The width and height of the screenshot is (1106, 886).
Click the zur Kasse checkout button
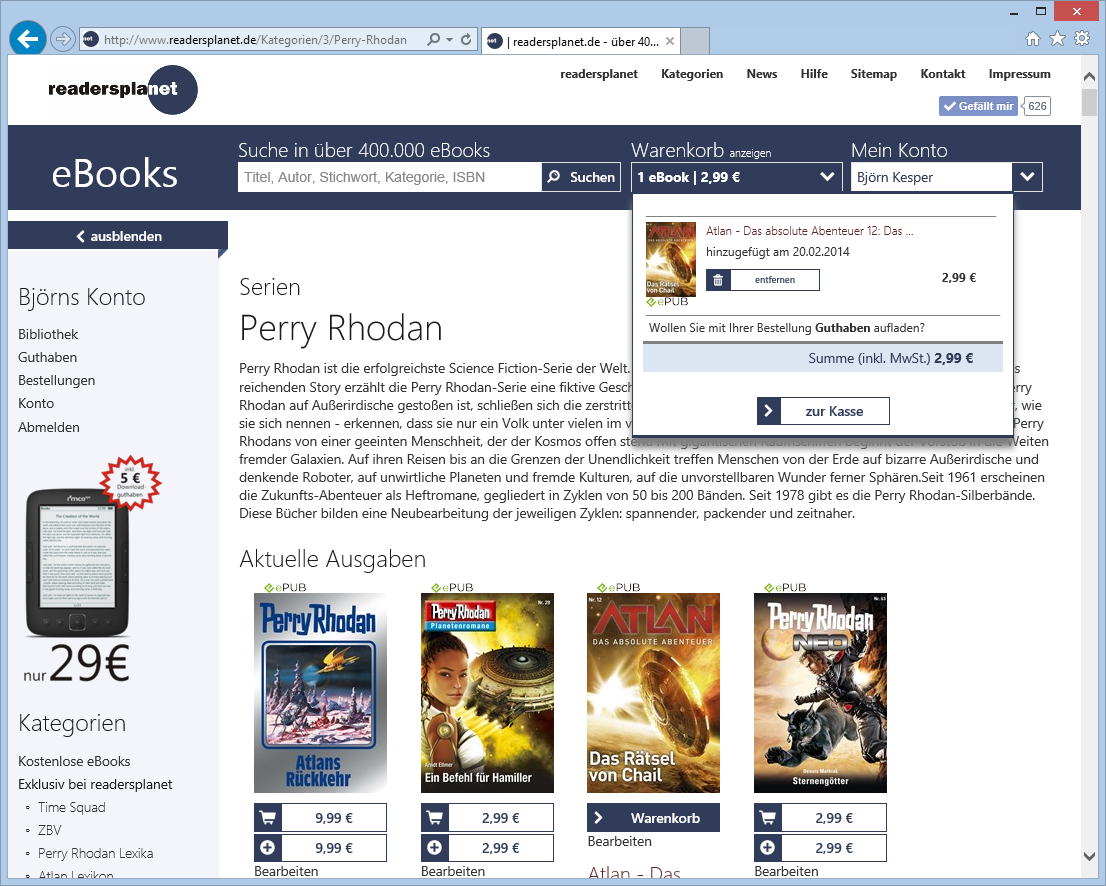[x=823, y=411]
